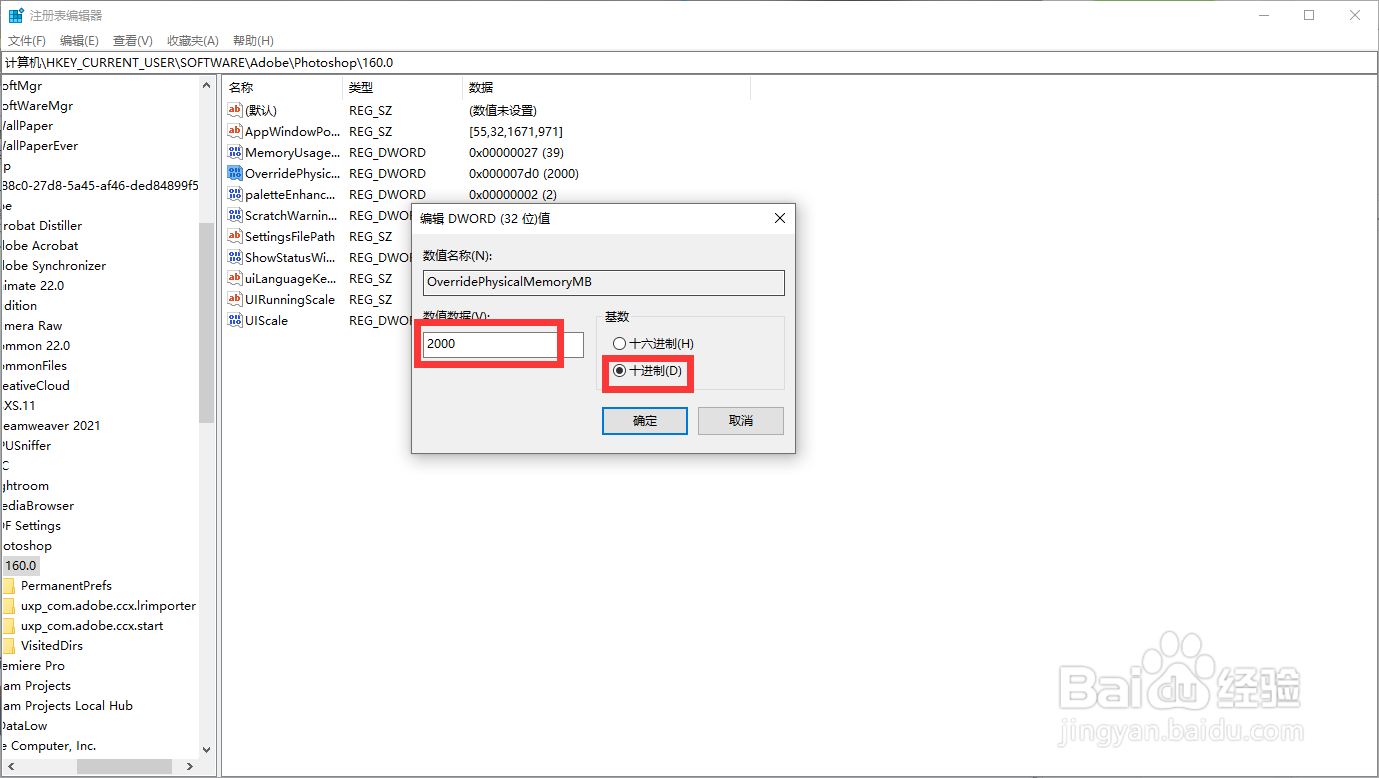The height and width of the screenshot is (778, 1379).
Task: Select the Adobe Synchronizer key in tree
Action: pos(53,266)
